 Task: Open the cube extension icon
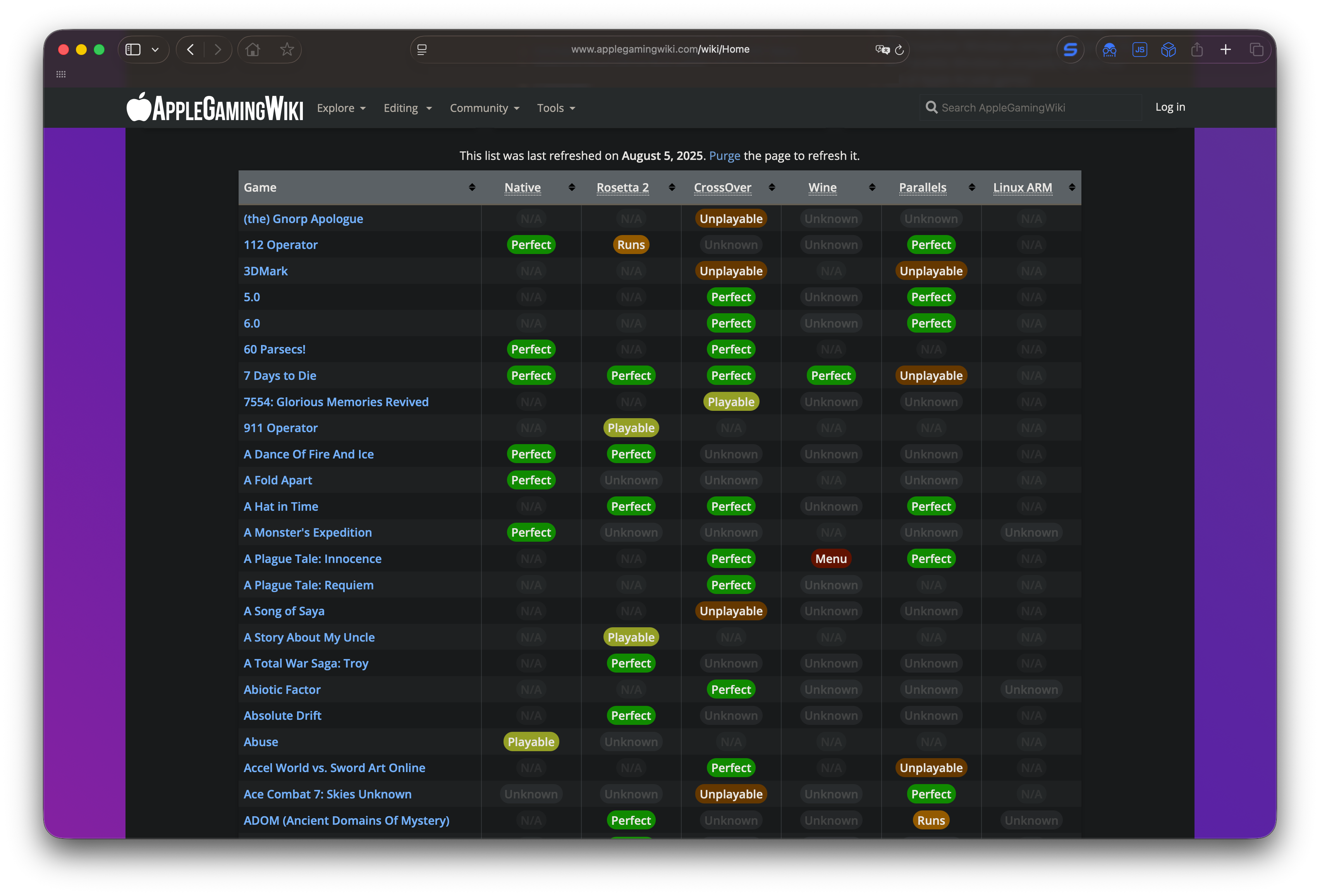(1168, 50)
